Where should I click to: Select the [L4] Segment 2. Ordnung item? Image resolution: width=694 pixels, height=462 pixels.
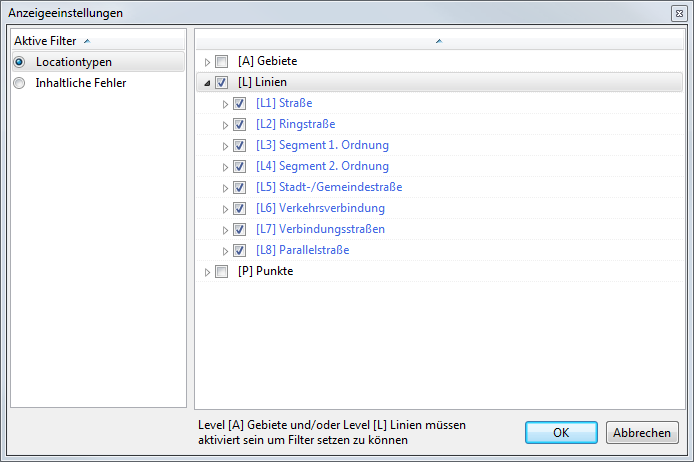(x=322, y=167)
